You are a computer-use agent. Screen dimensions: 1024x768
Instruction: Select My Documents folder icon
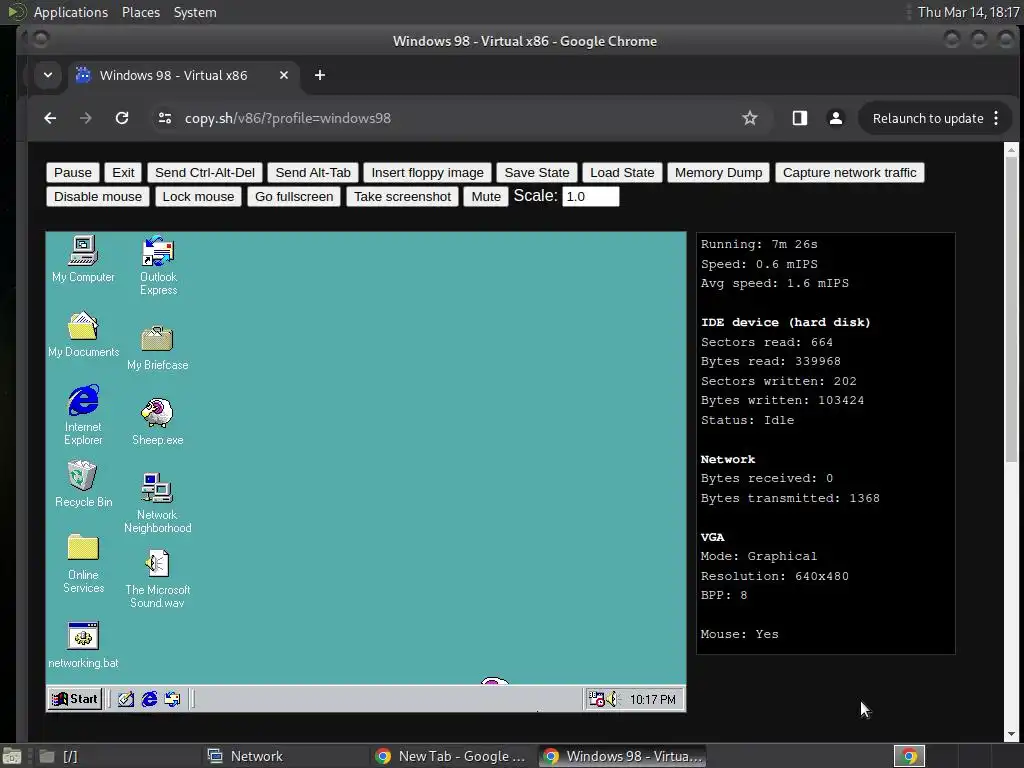click(83, 334)
